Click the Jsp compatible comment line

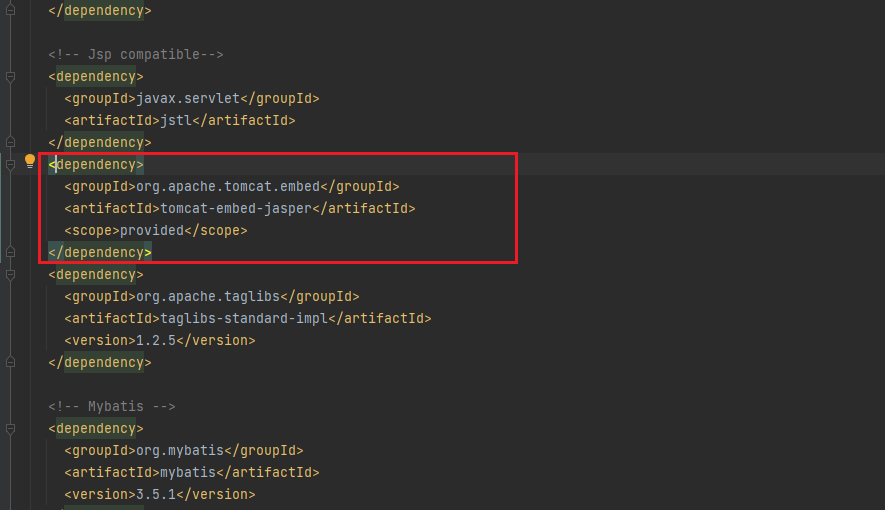tap(136, 54)
